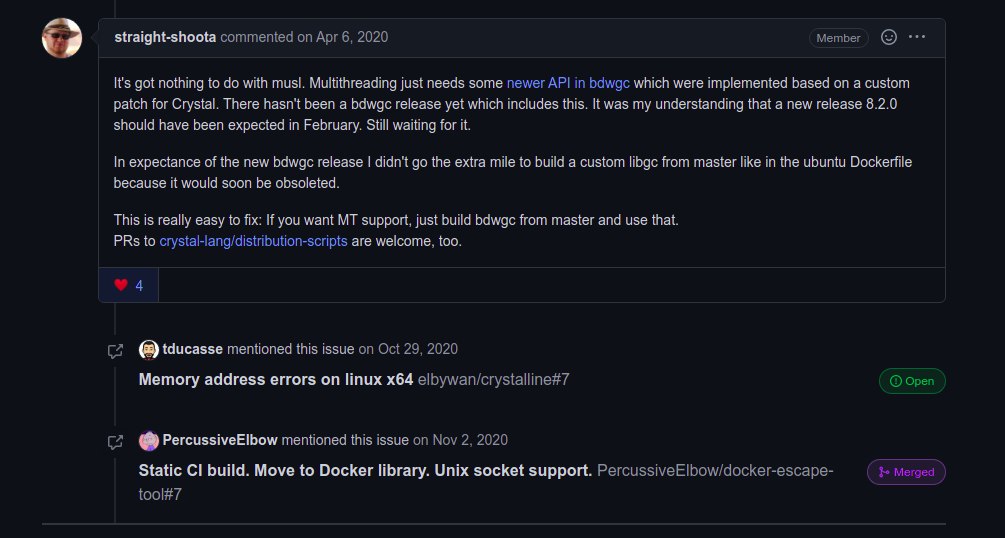Image resolution: width=1005 pixels, height=538 pixels.
Task: Click the green Open status badge
Action: pyautogui.click(x=911, y=381)
